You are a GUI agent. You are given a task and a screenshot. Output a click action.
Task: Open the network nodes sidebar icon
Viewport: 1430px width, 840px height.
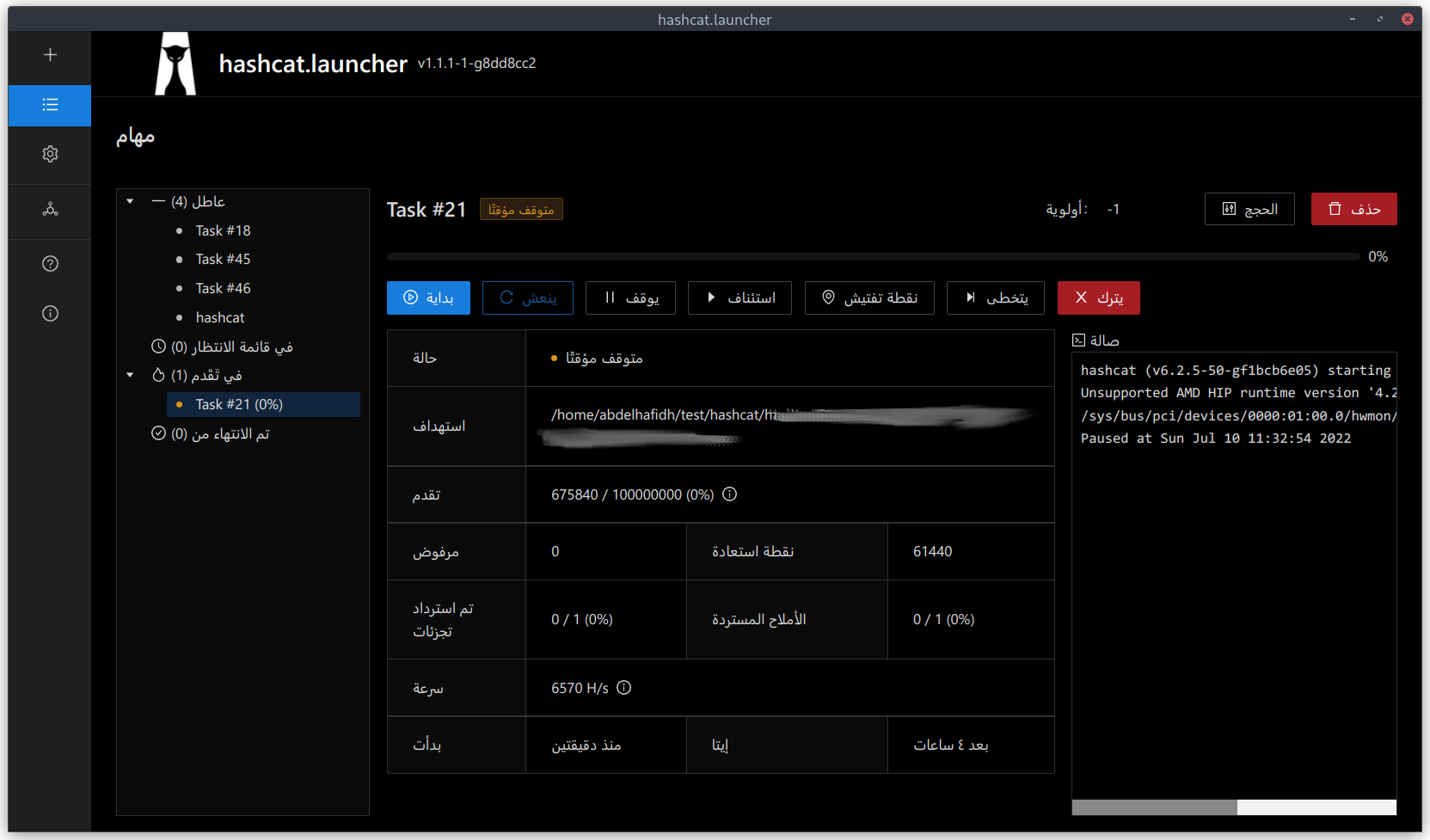pos(50,209)
